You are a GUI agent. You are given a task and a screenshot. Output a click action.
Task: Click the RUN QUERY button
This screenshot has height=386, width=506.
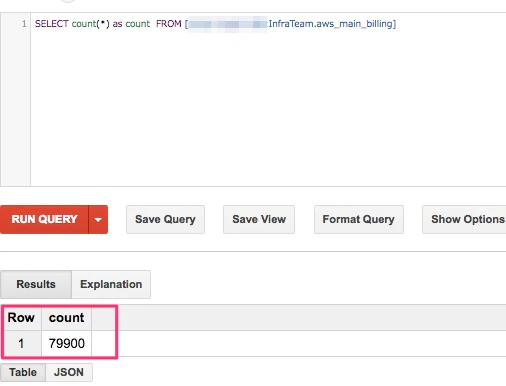pos(44,219)
